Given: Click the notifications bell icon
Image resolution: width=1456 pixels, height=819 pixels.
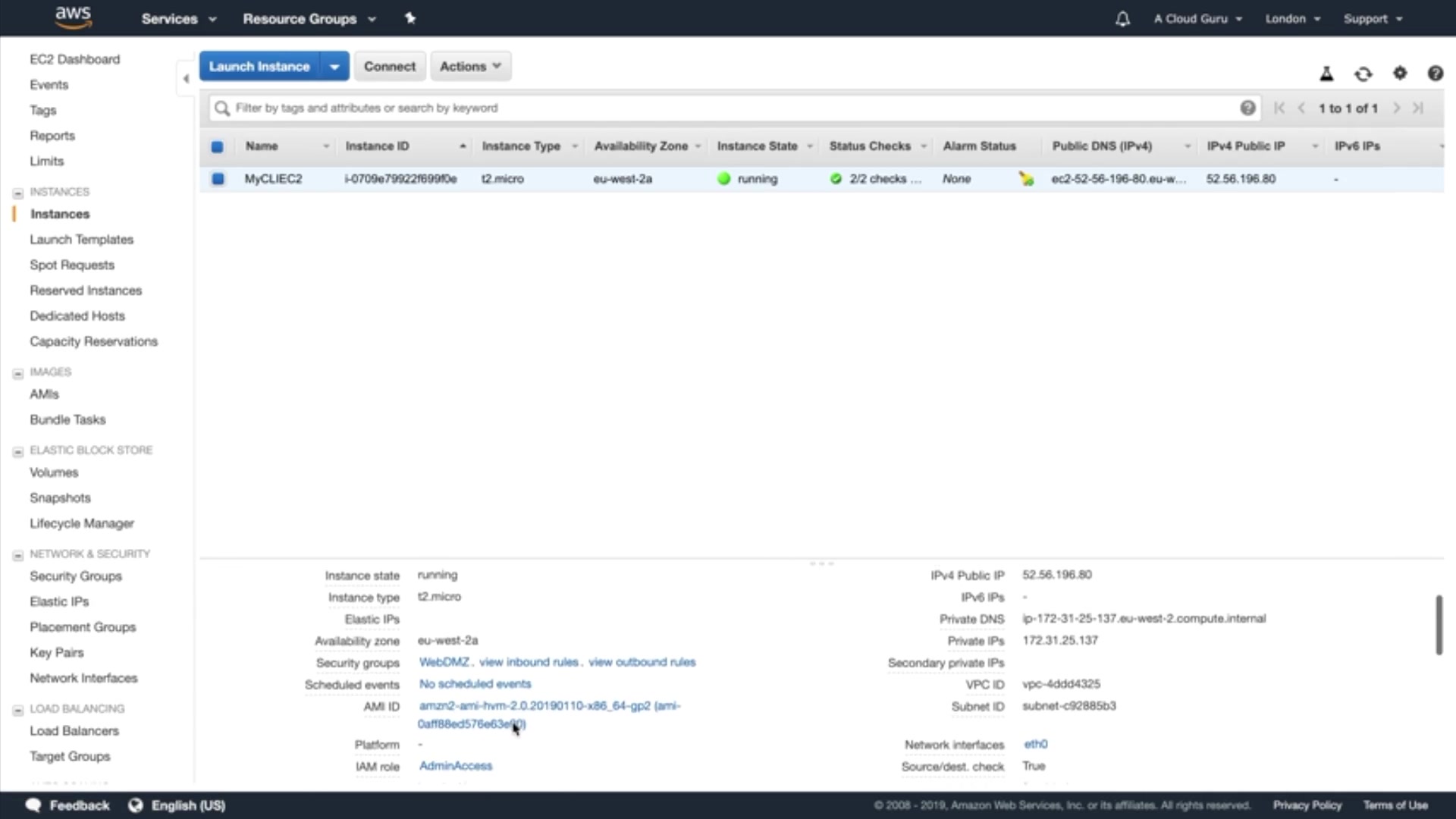Looking at the screenshot, I should (x=1122, y=19).
